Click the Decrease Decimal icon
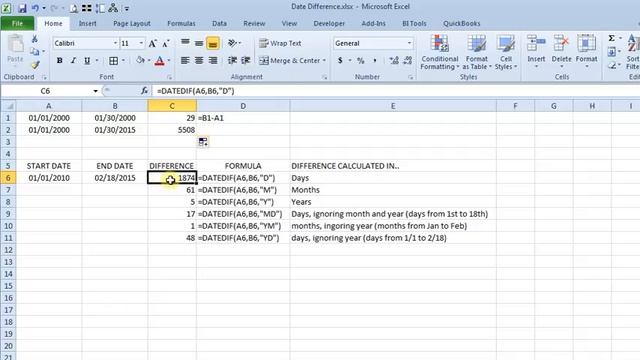640x360 pixels. pyautogui.click(x=407, y=60)
